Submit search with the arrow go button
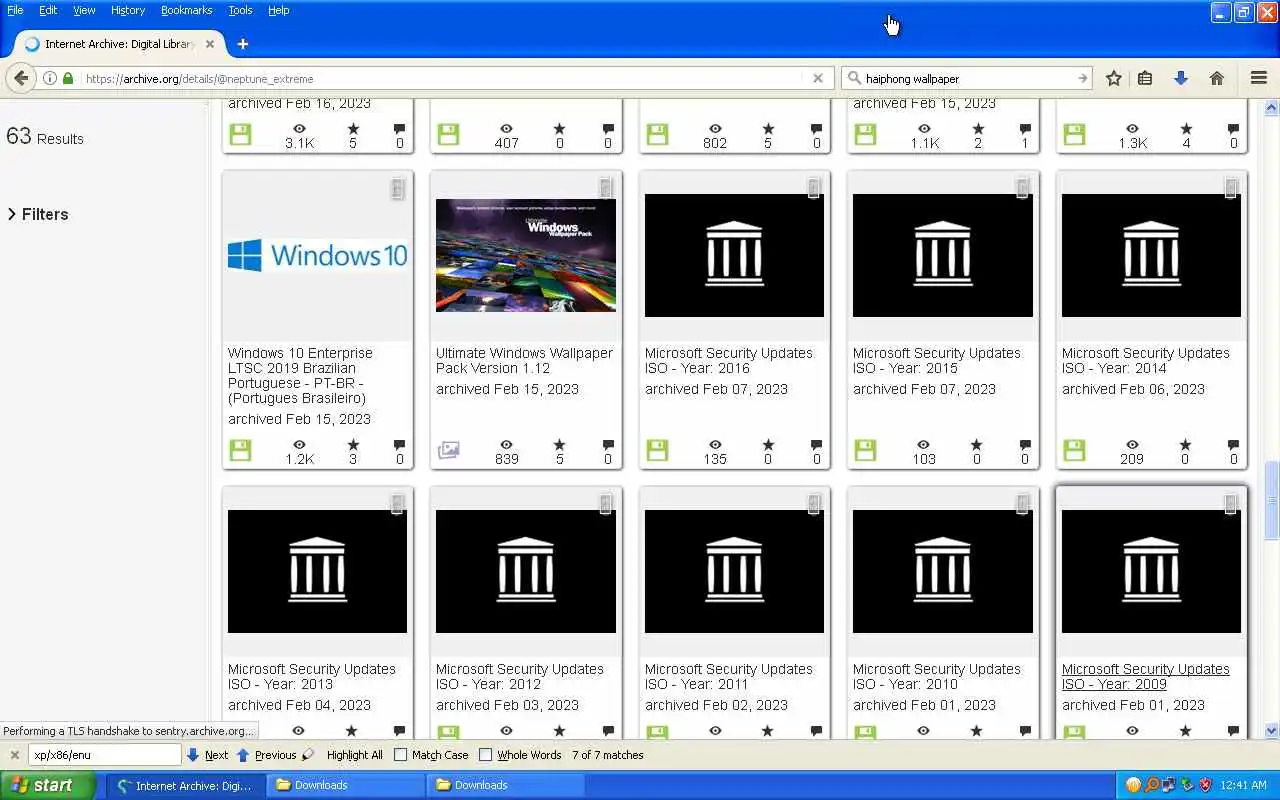Viewport: 1280px width, 800px height. [x=1083, y=78]
